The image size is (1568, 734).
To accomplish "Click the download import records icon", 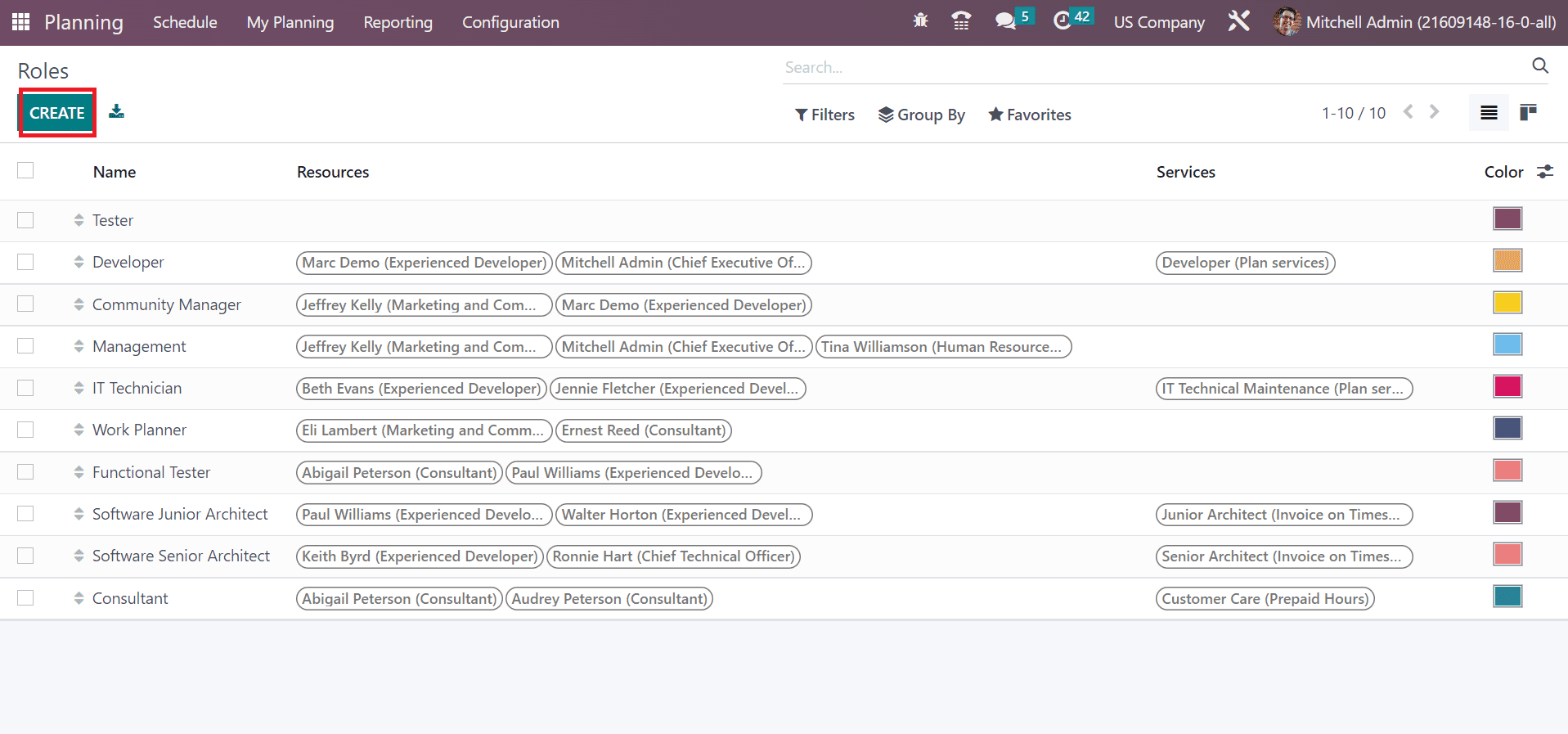I will click(x=117, y=111).
